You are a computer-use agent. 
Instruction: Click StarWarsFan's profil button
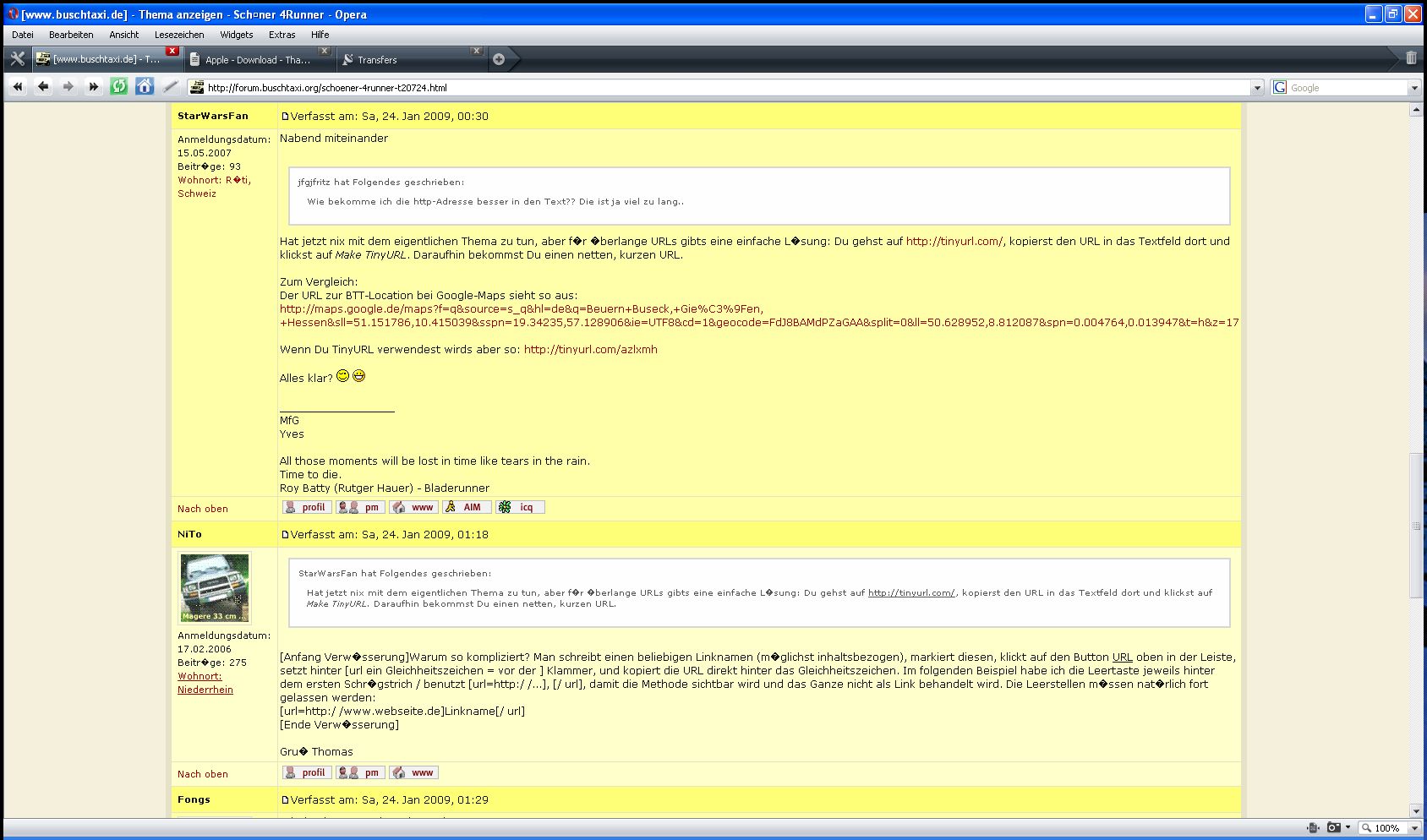coord(307,508)
